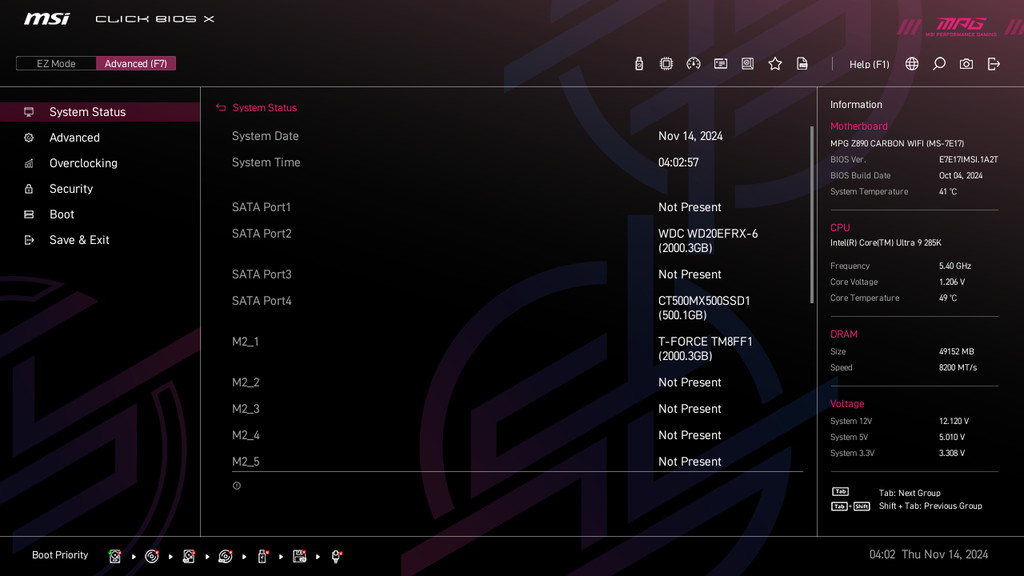This screenshot has width=1024, height=576.
Task: Click the 8200 MT/s DRAM speed
Action: (958, 368)
